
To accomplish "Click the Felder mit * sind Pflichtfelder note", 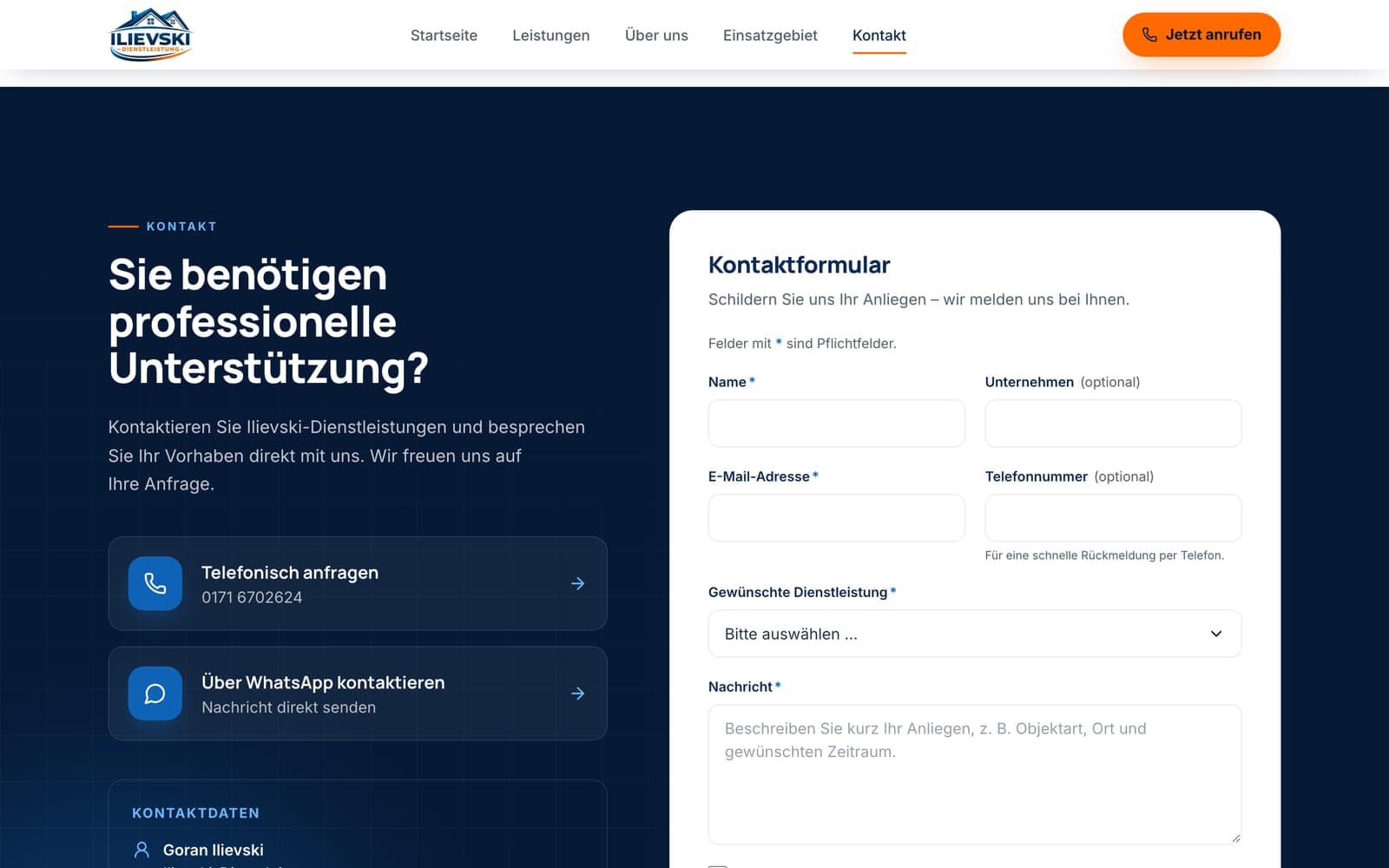I will [x=802, y=344].
